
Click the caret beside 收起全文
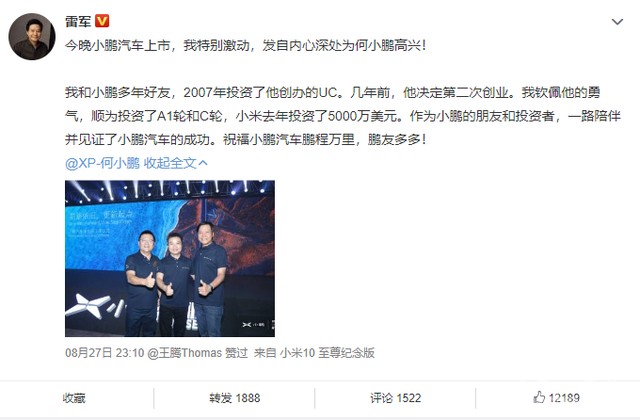203,163
